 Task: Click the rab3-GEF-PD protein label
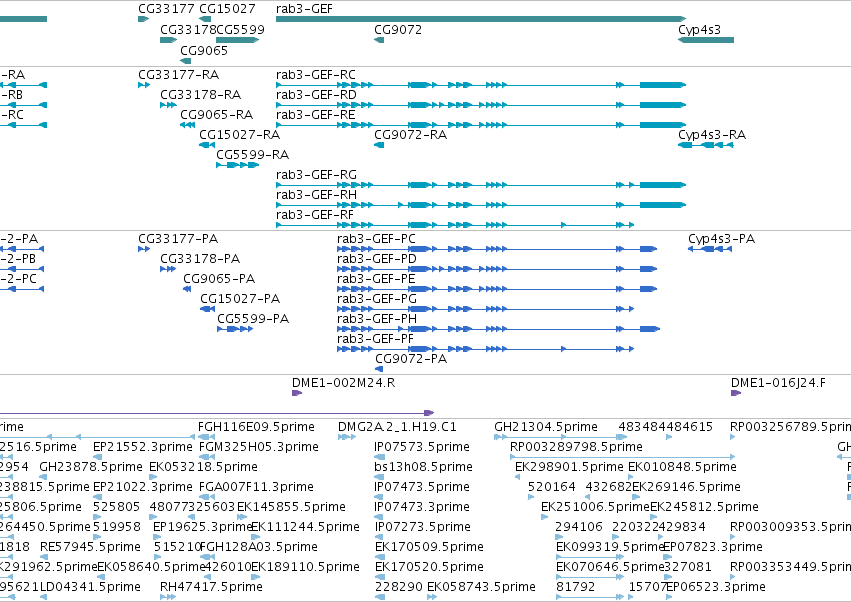coord(377,259)
